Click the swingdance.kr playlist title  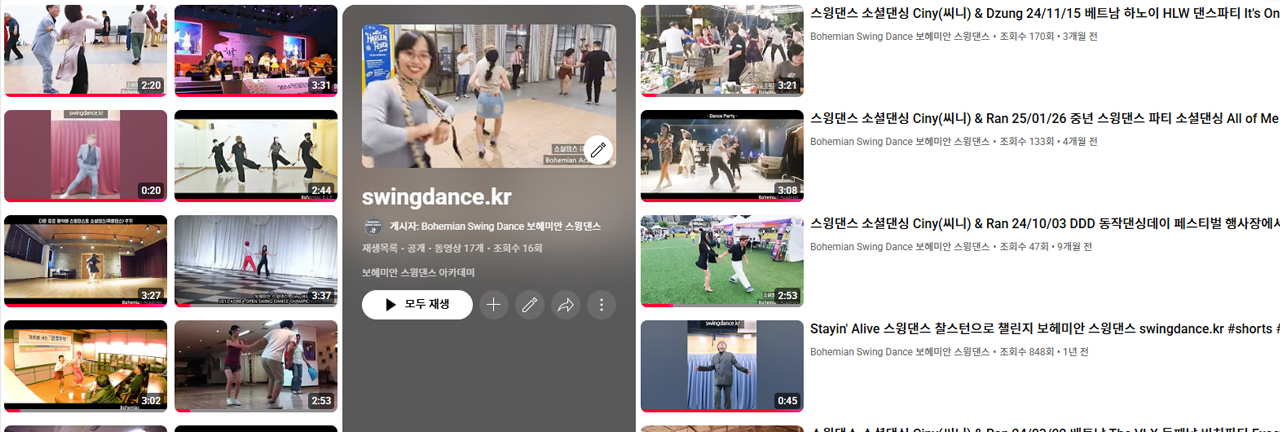coord(436,196)
